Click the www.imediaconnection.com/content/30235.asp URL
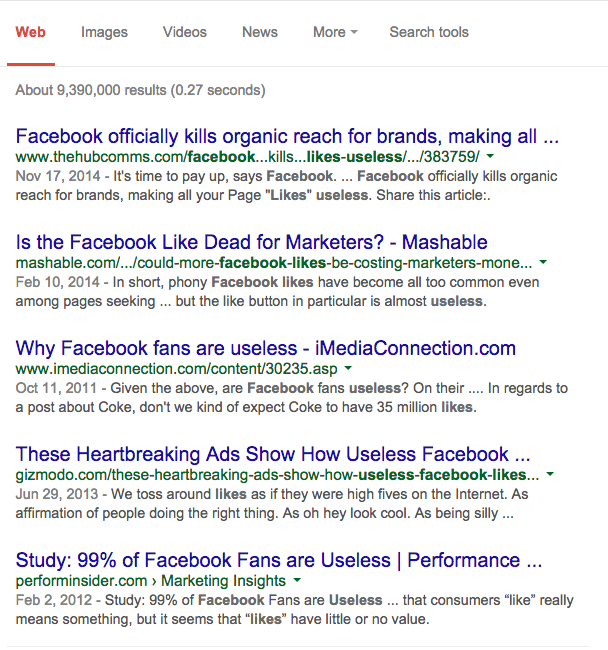This screenshot has height=650, width=608. 177,369
